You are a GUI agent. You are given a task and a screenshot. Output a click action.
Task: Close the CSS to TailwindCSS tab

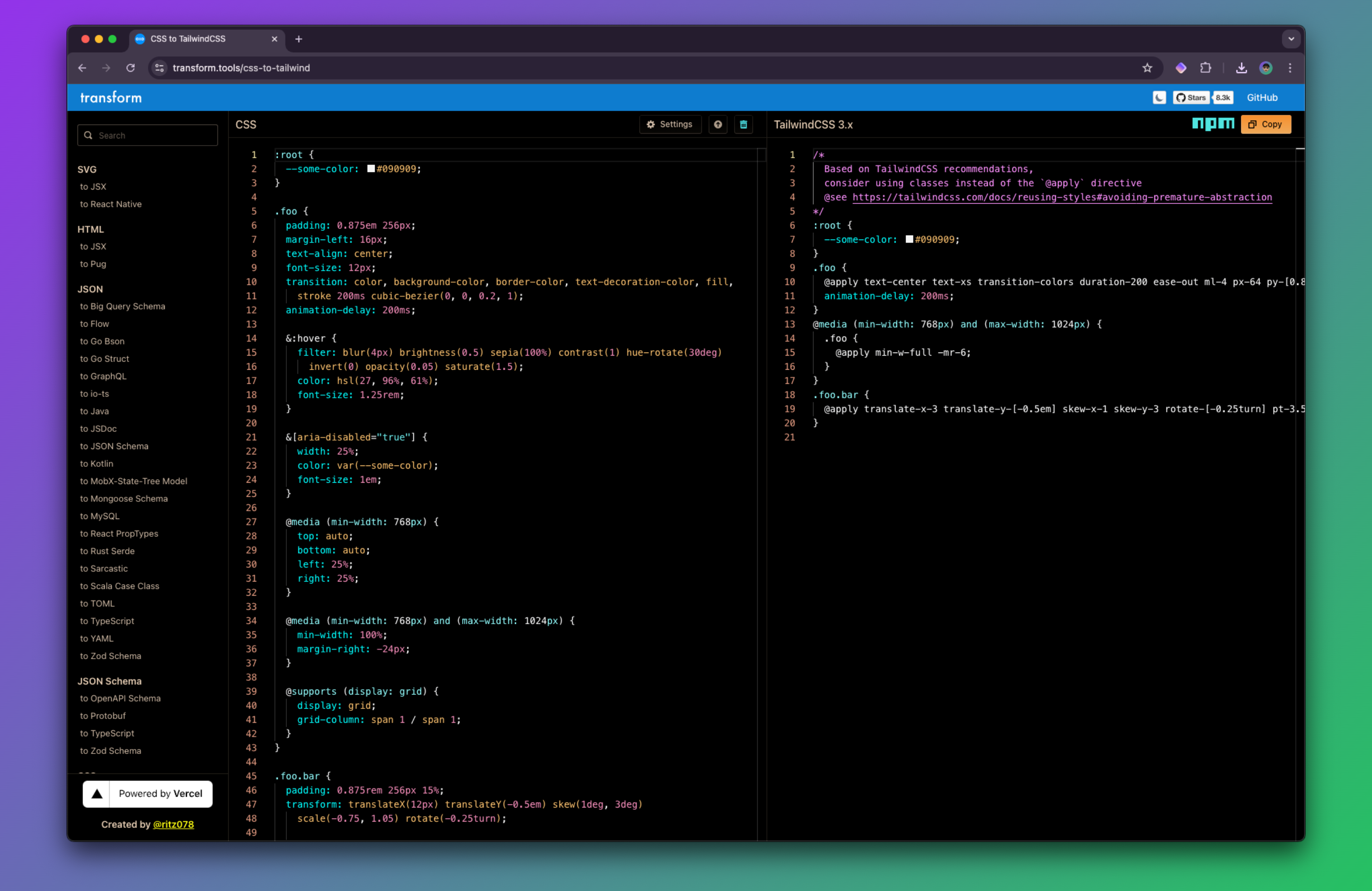pyautogui.click(x=274, y=39)
